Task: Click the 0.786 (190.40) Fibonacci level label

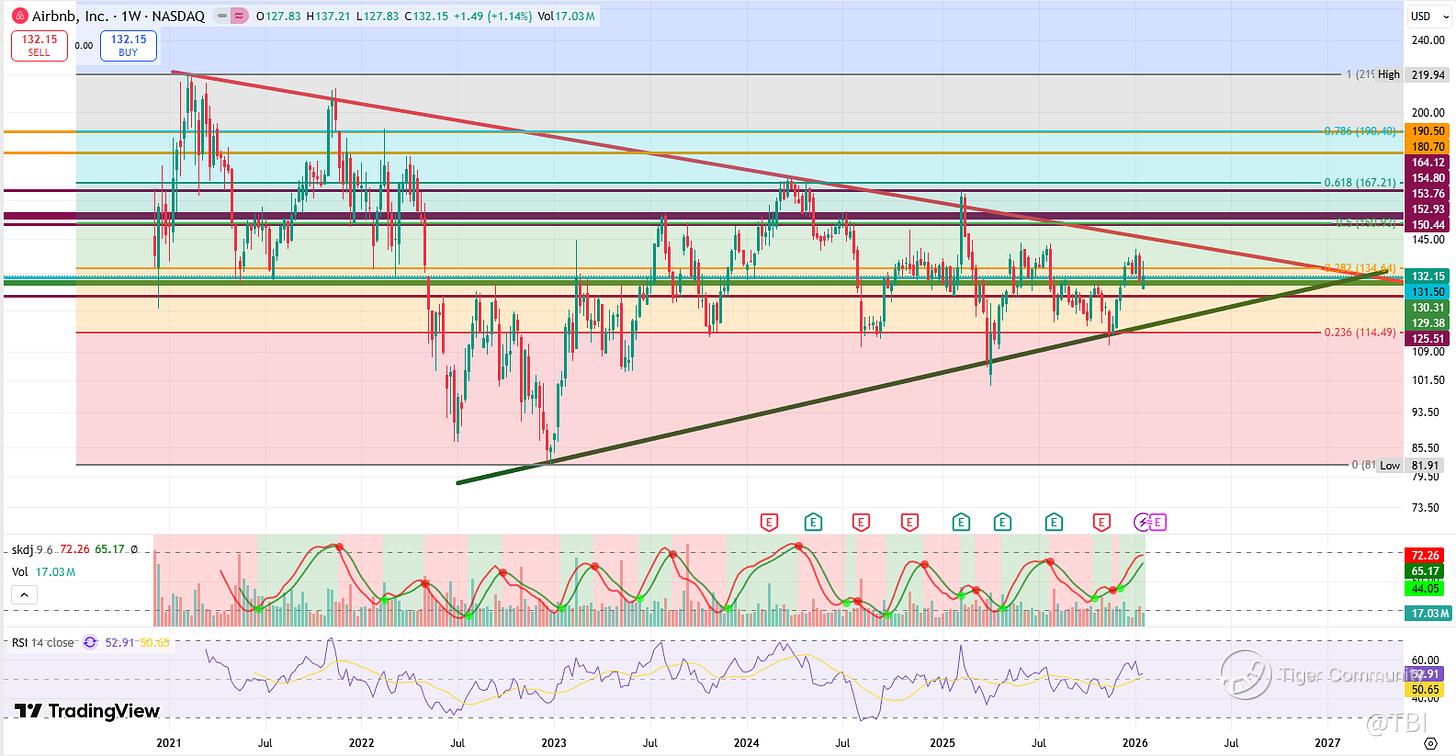Action: (x=1359, y=131)
